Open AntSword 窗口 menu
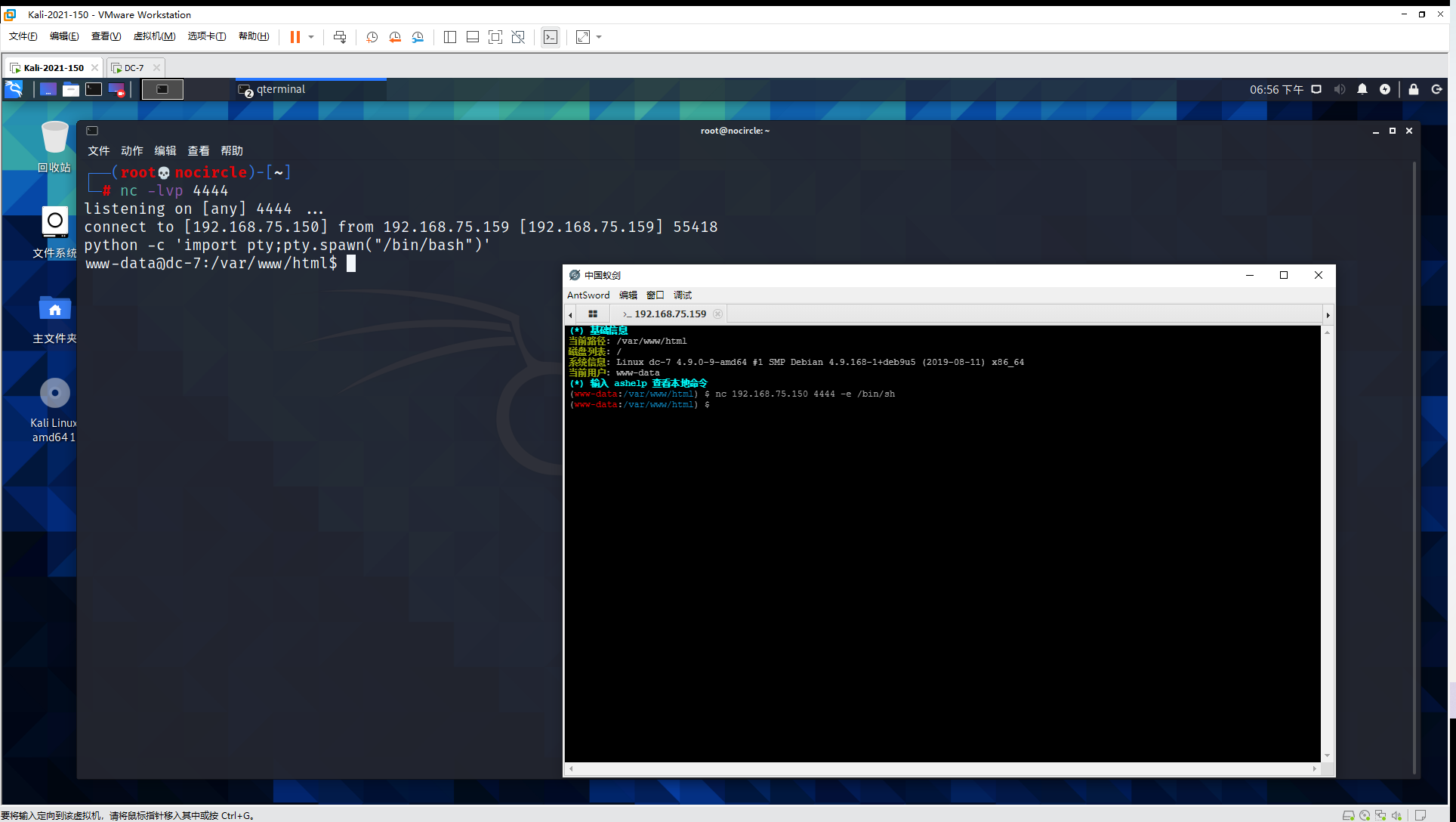Image resolution: width=1456 pixels, height=822 pixels. click(x=656, y=295)
